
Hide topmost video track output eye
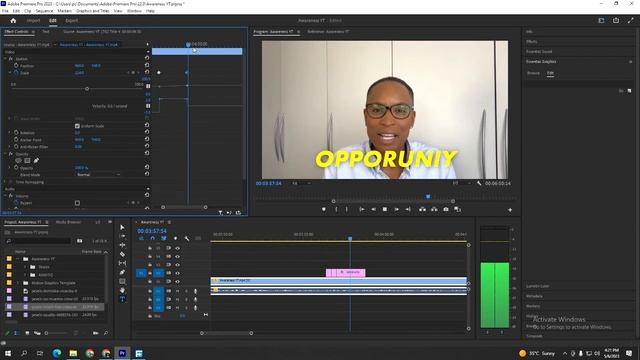[x=178, y=248]
